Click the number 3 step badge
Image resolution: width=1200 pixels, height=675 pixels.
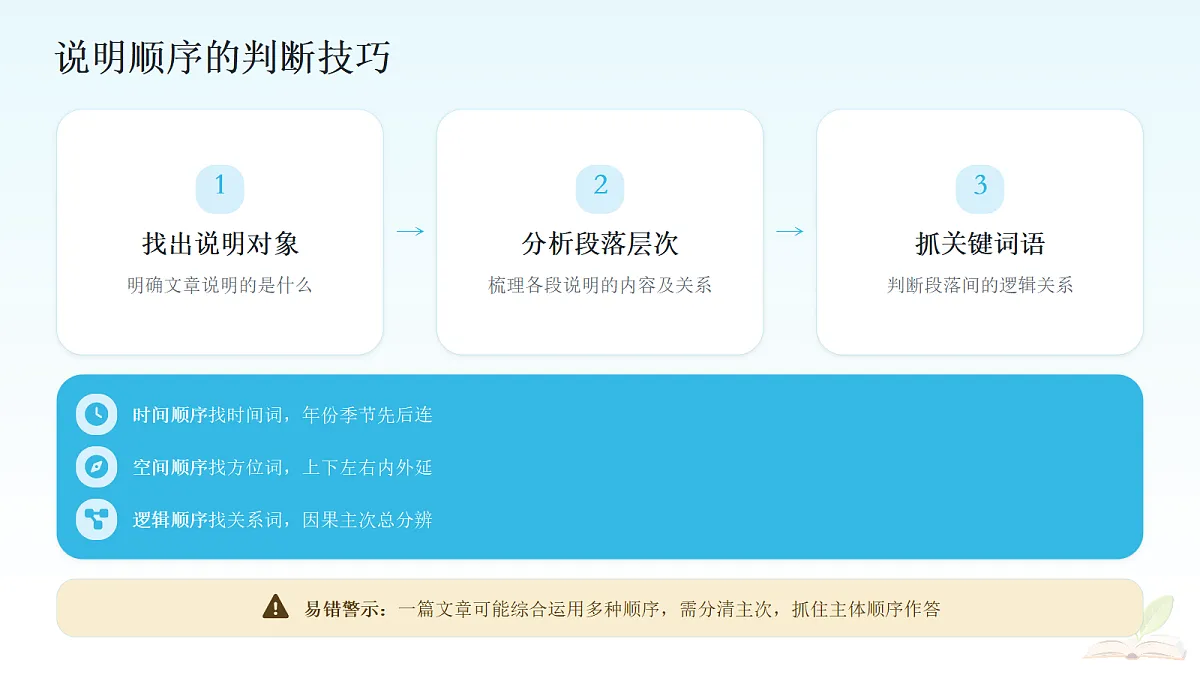tap(980, 188)
